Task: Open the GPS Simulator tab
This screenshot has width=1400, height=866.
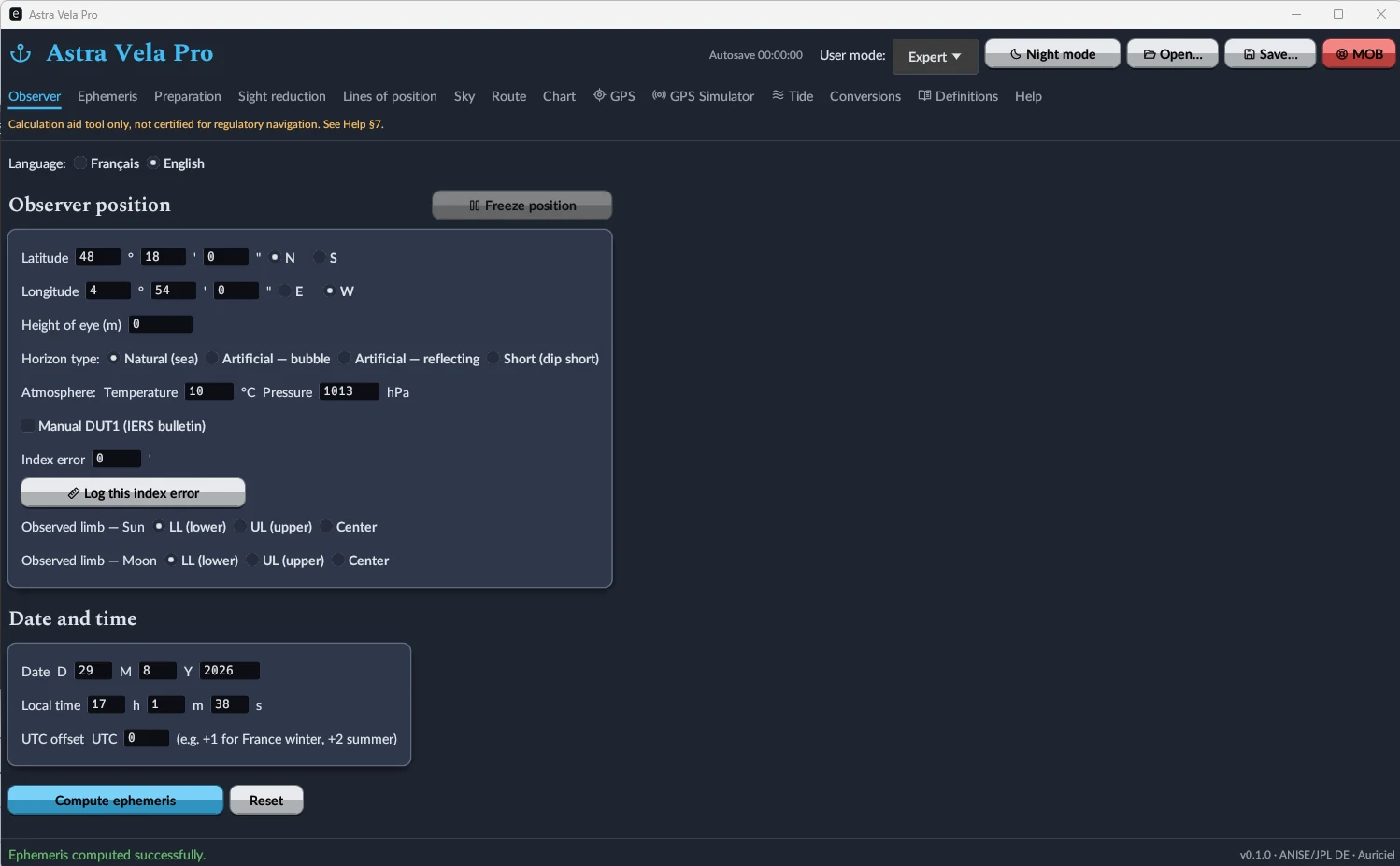Action: 703,96
